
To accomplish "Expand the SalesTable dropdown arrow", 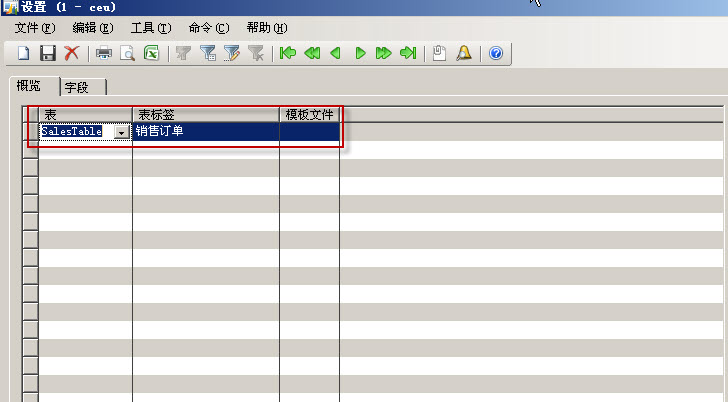I will coord(122,132).
